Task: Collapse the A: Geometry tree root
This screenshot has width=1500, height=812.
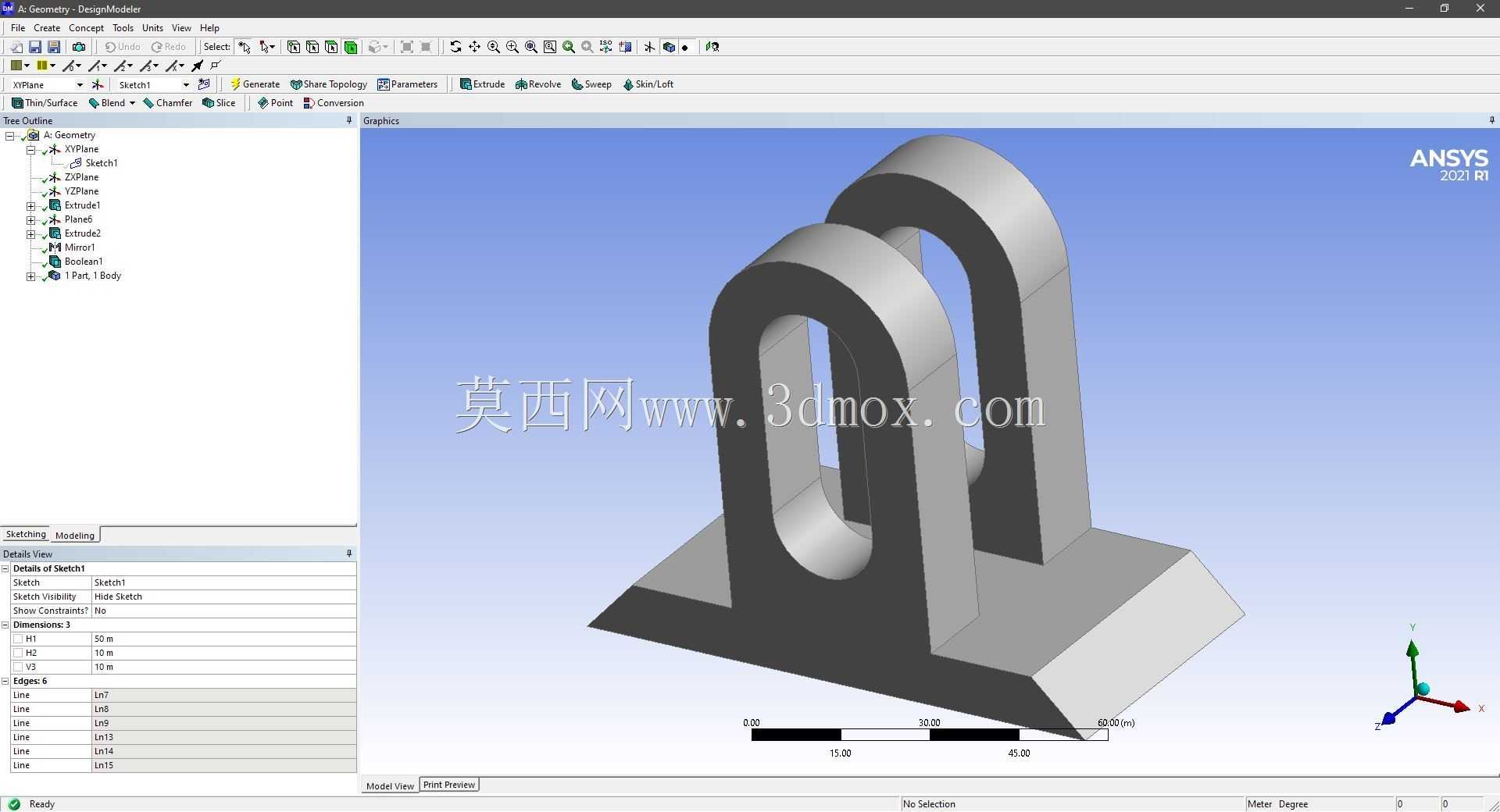Action: (10, 136)
